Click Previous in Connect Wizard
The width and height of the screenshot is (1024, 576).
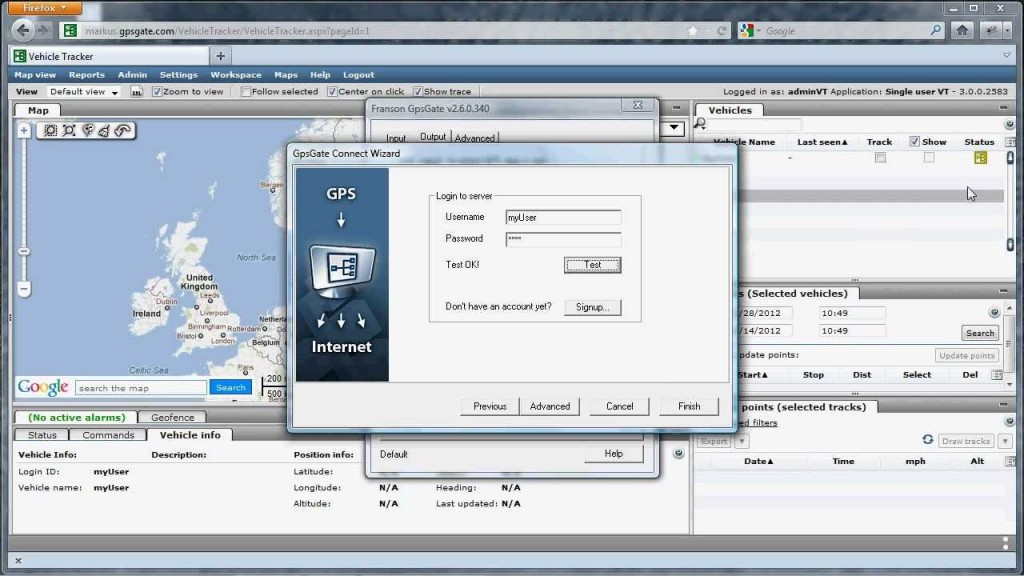click(x=489, y=406)
